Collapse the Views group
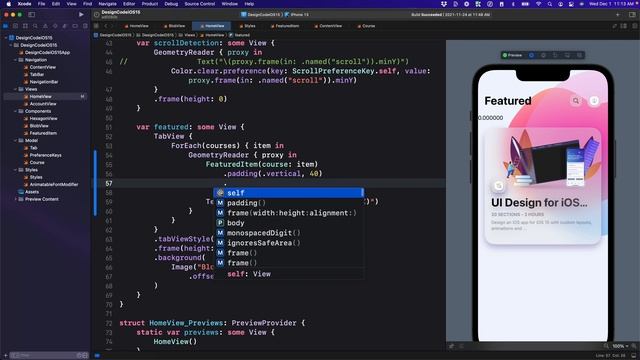The width and height of the screenshot is (640, 360). click(x=16, y=89)
